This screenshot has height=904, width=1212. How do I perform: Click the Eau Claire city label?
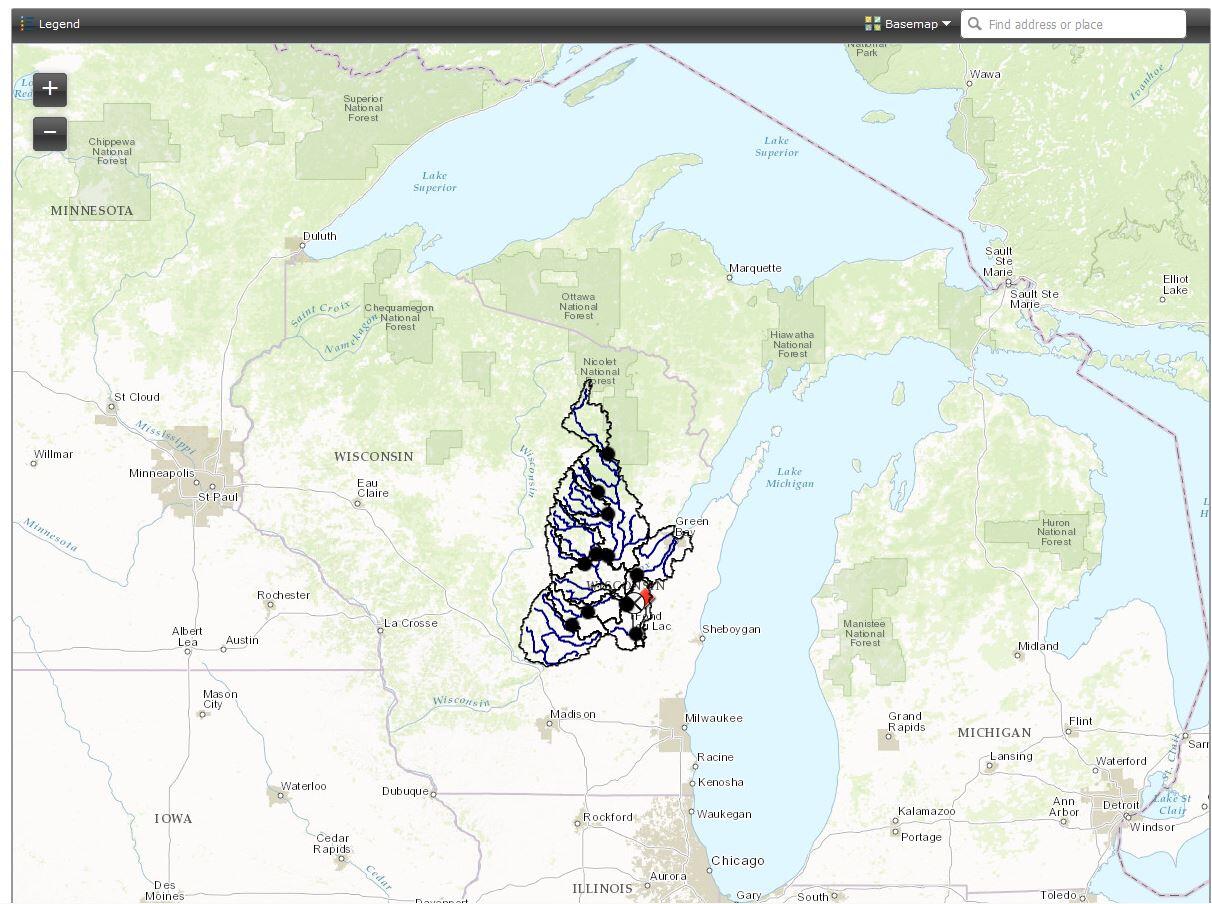click(373, 488)
